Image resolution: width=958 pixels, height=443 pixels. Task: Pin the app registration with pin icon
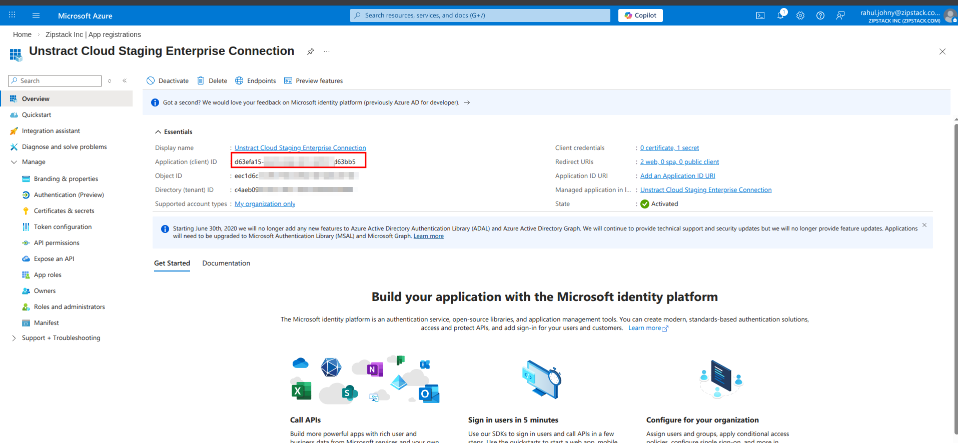(310, 51)
